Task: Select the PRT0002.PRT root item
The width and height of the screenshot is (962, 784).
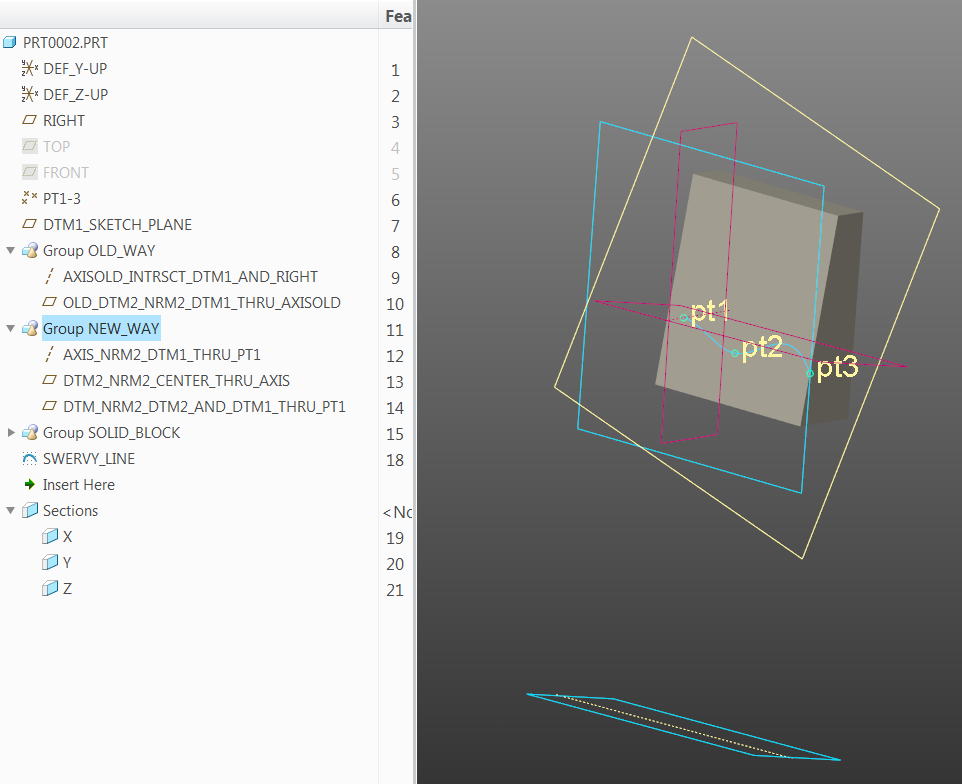Action: click(65, 42)
